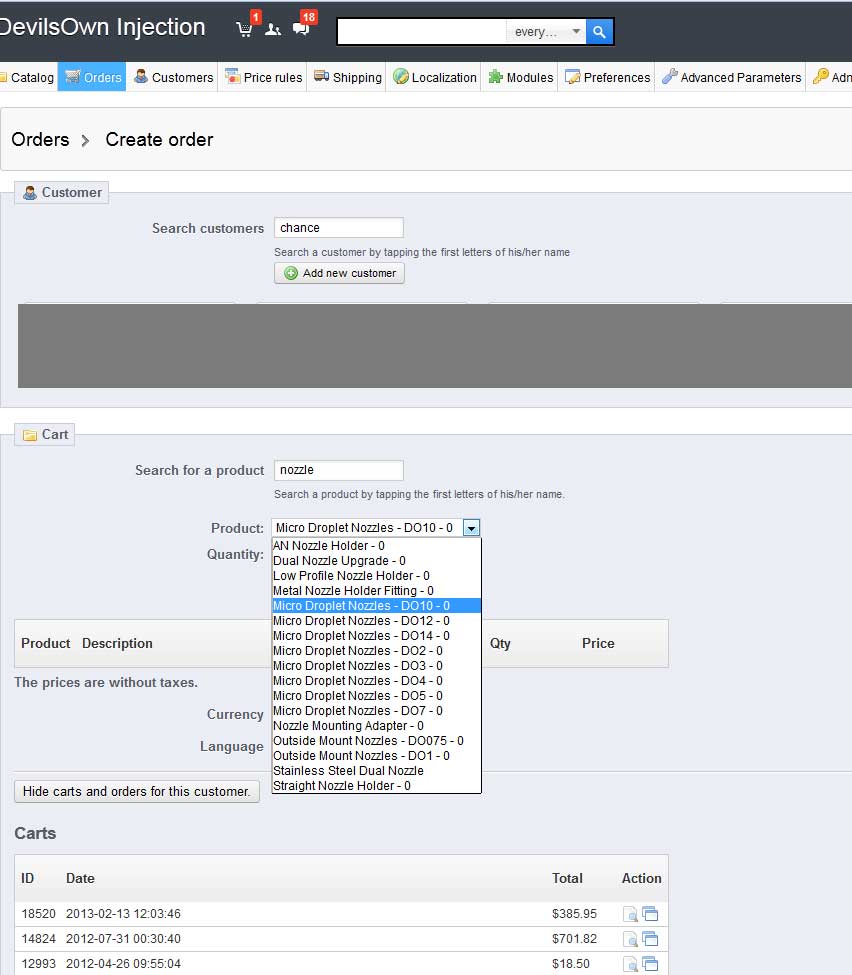
Task: Open the Orders menu tab
Action: 92,77
